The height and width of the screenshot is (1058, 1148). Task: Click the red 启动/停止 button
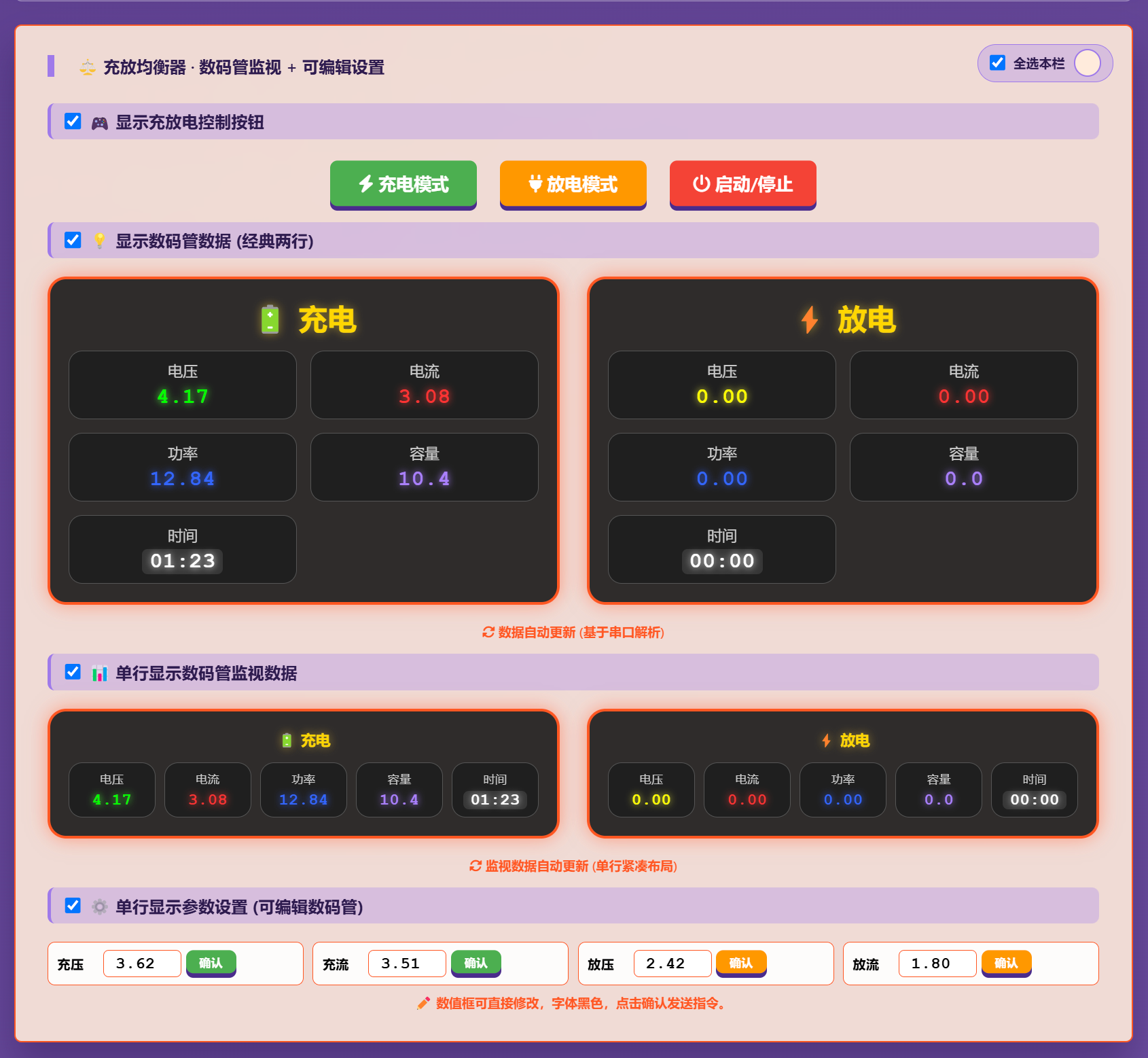(742, 184)
